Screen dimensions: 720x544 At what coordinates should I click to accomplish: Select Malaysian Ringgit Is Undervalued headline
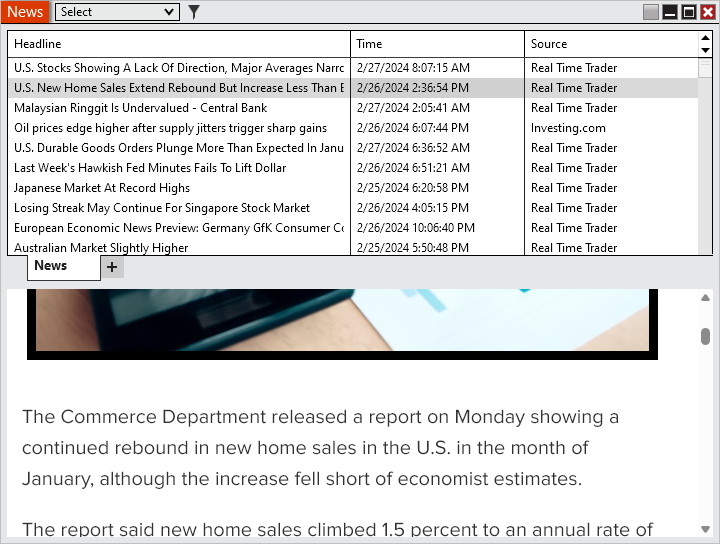click(141, 108)
